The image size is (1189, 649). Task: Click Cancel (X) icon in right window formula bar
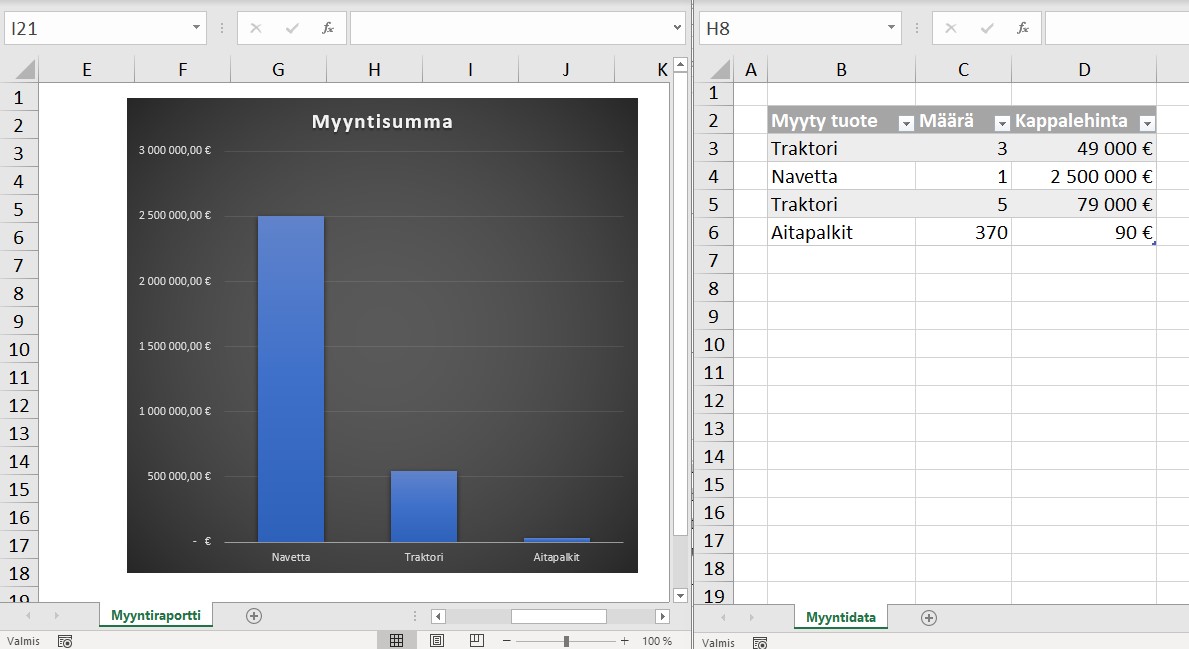click(950, 29)
